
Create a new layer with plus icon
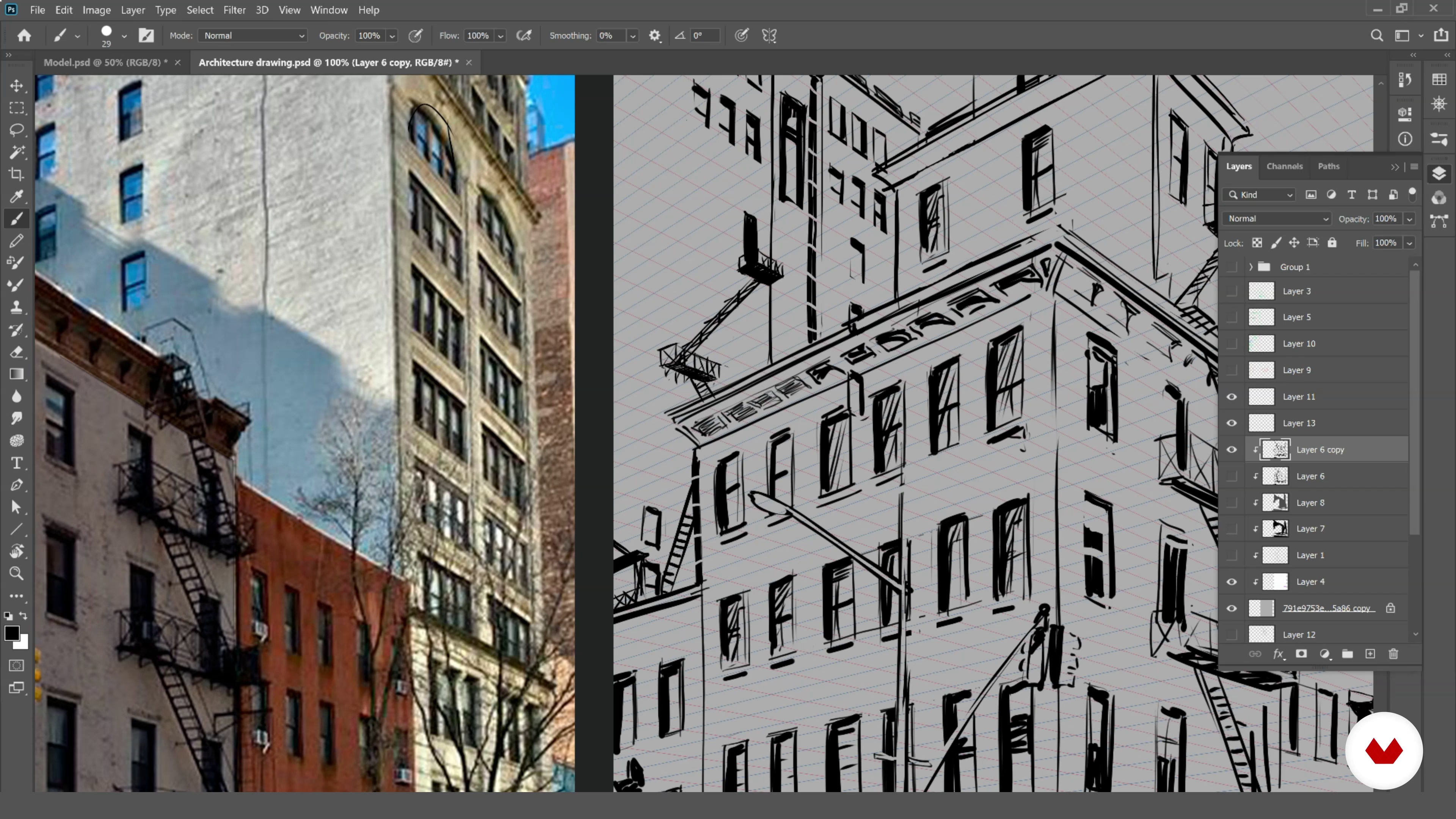(1370, 654)
